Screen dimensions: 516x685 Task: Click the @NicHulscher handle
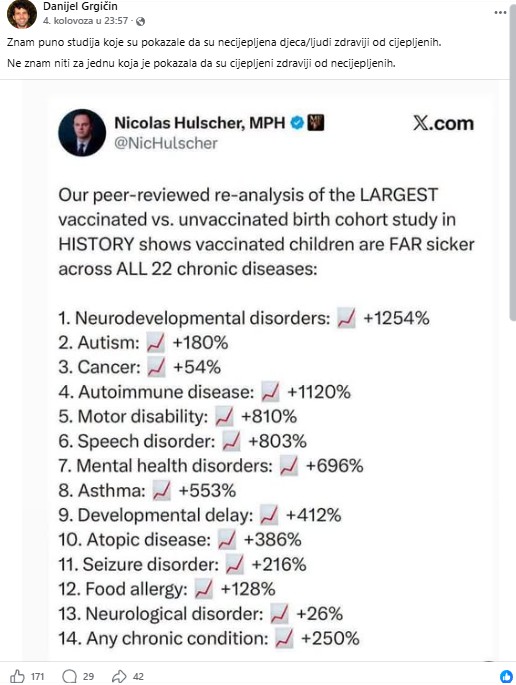(166, 143)
